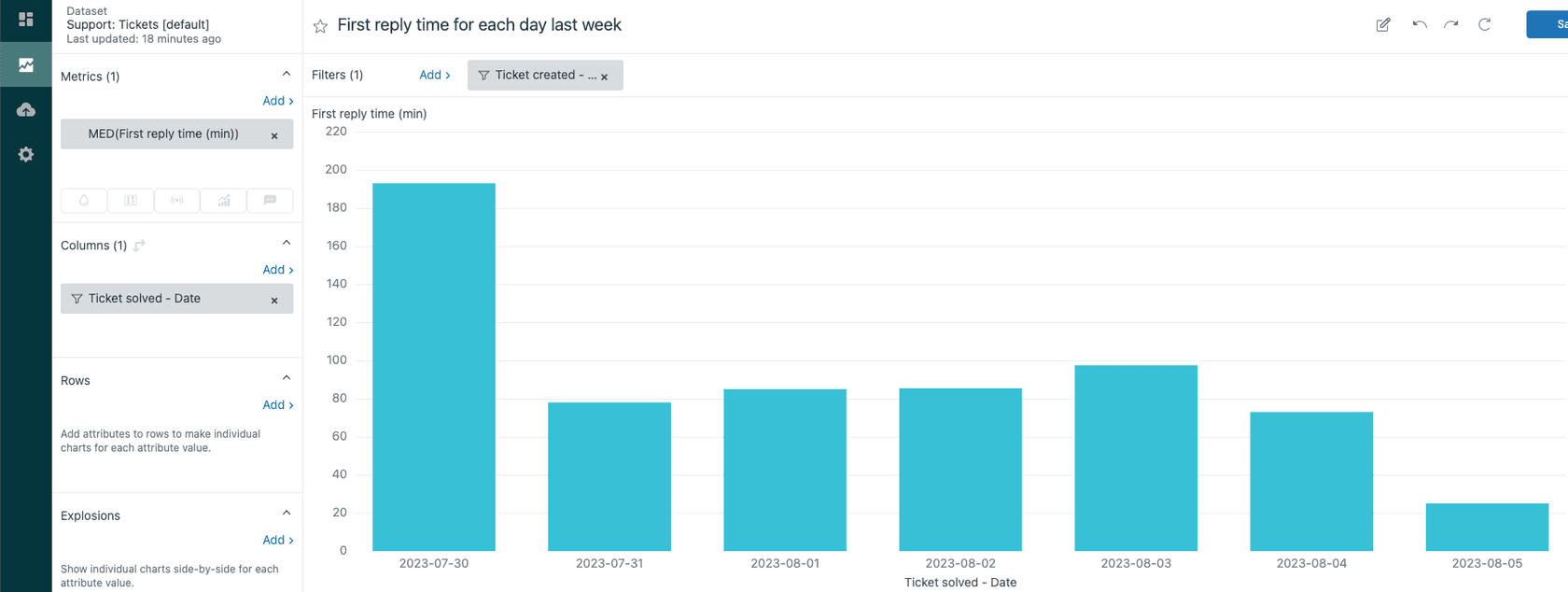This screenshot has width=1568, height=592.
Task: Open the Ticket created filter chip
Action: [x=538, y=75]
